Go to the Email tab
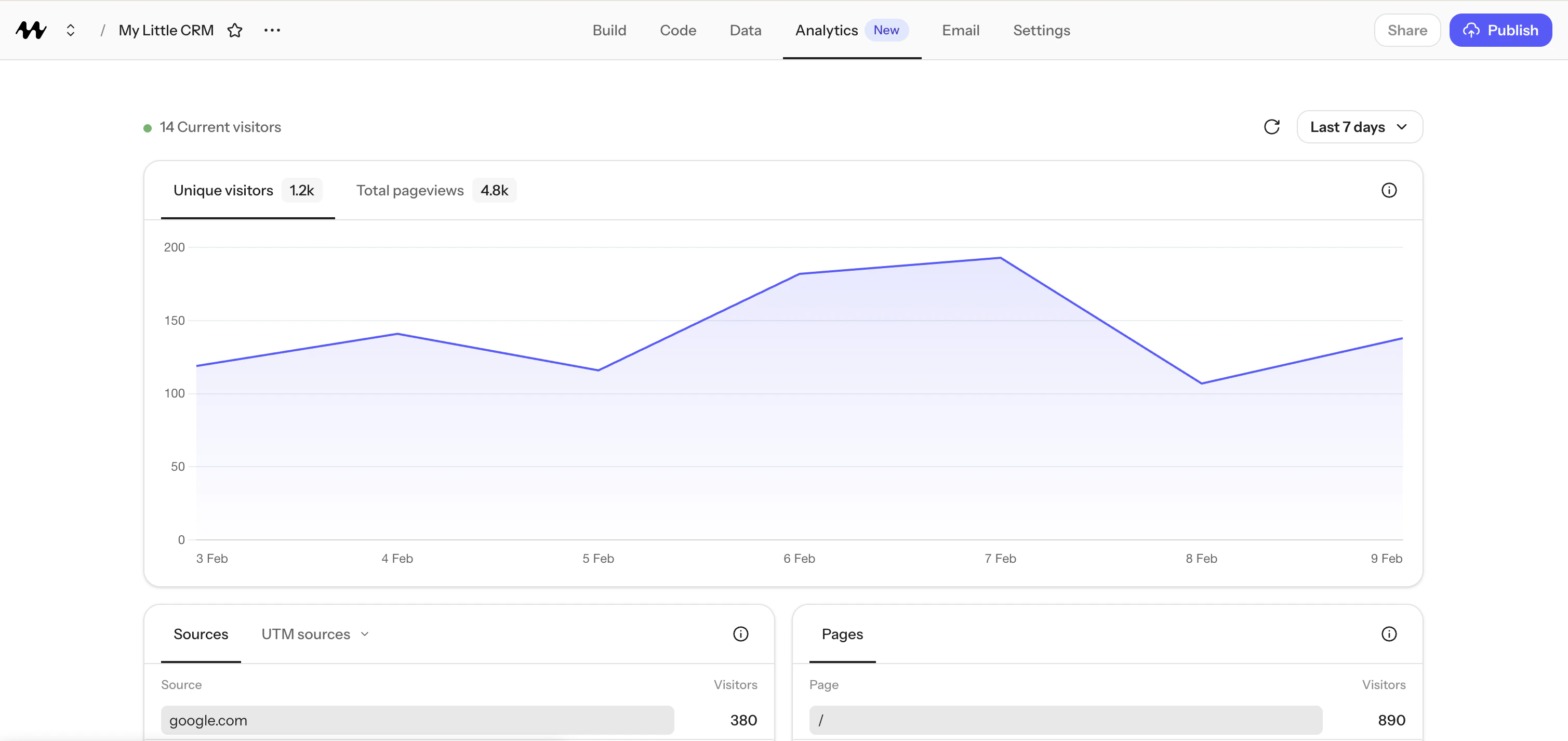The image size is (1568, 741). tap(961, 30)
